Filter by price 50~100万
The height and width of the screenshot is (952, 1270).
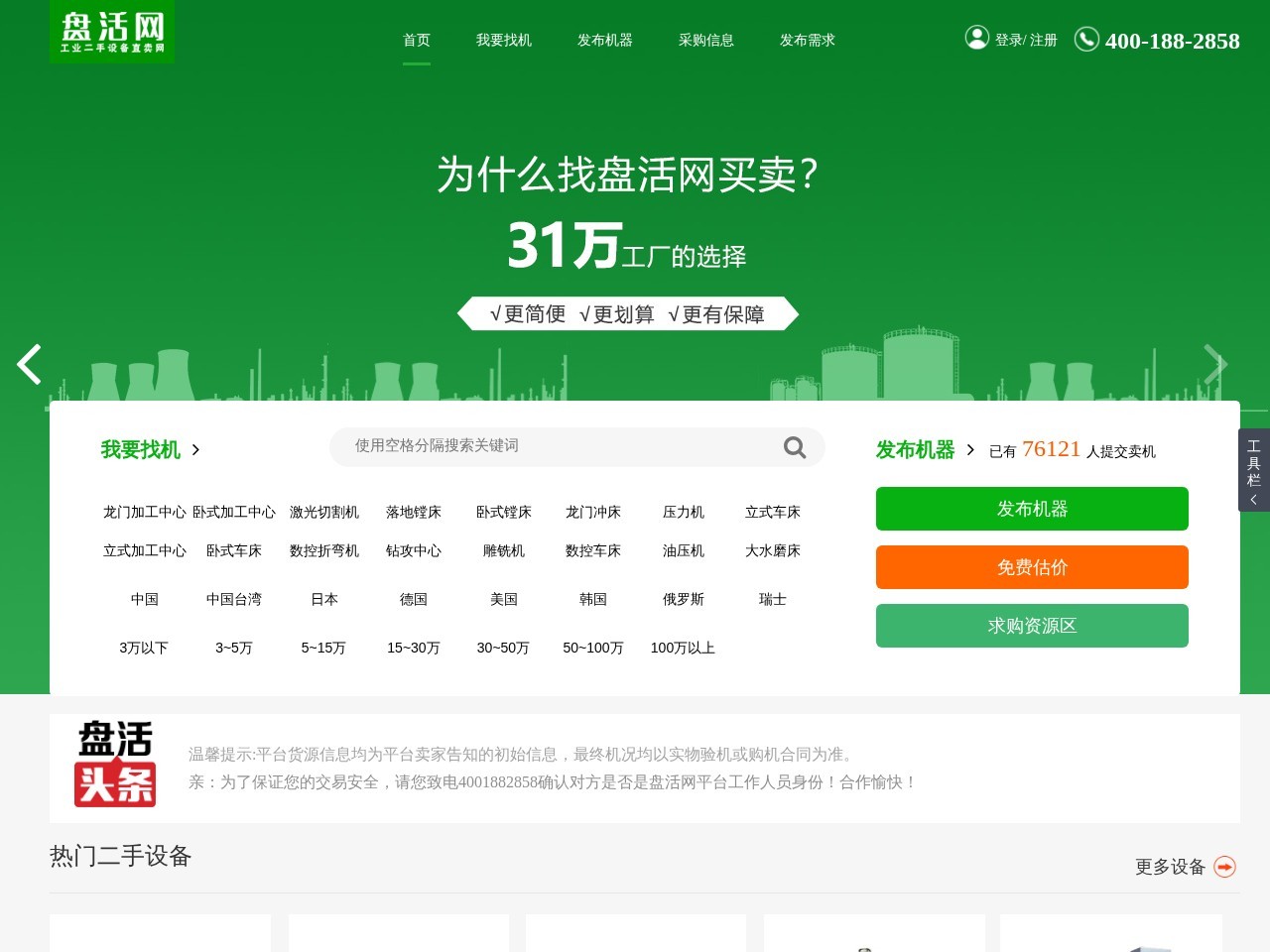click(x=593, y=649)
